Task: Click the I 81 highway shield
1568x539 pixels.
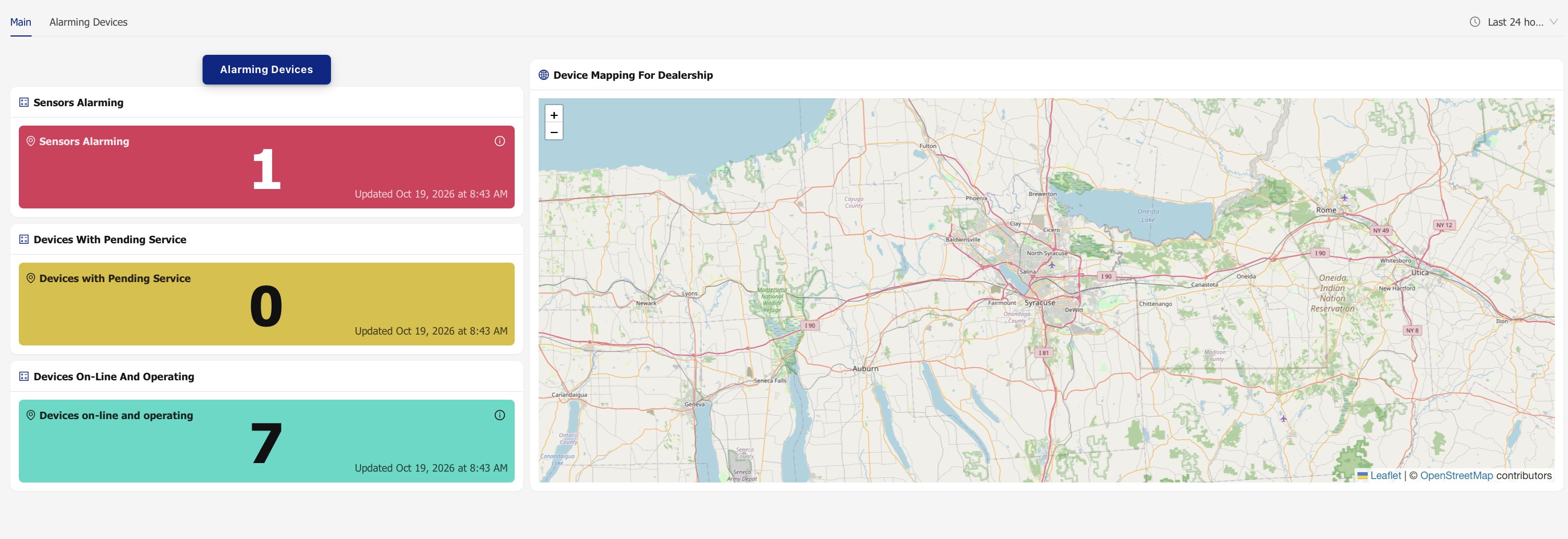Action: [1043, 353]
